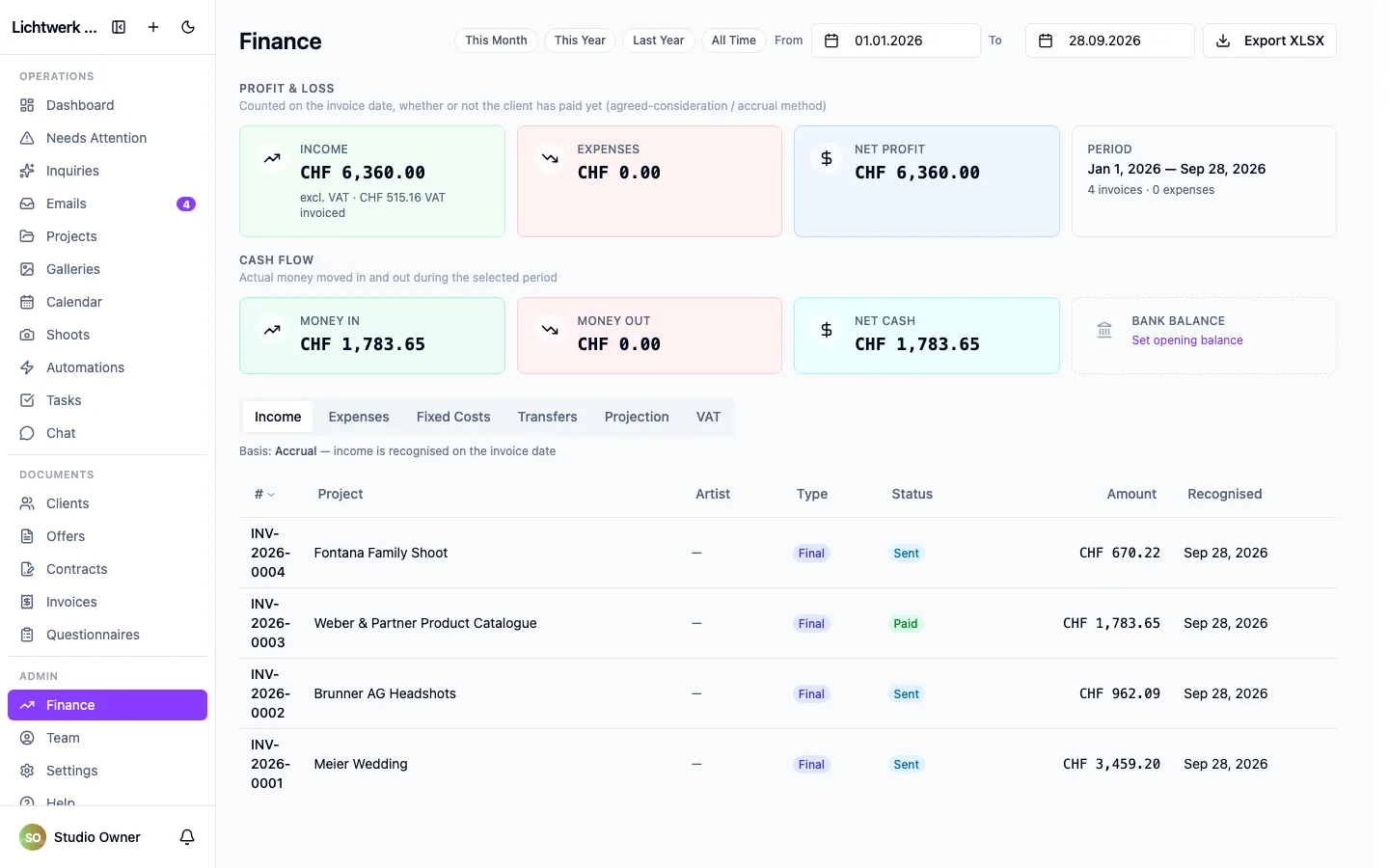Open the Questionnaires page
Screen dimensions: 1389x868
pos(107,635)
